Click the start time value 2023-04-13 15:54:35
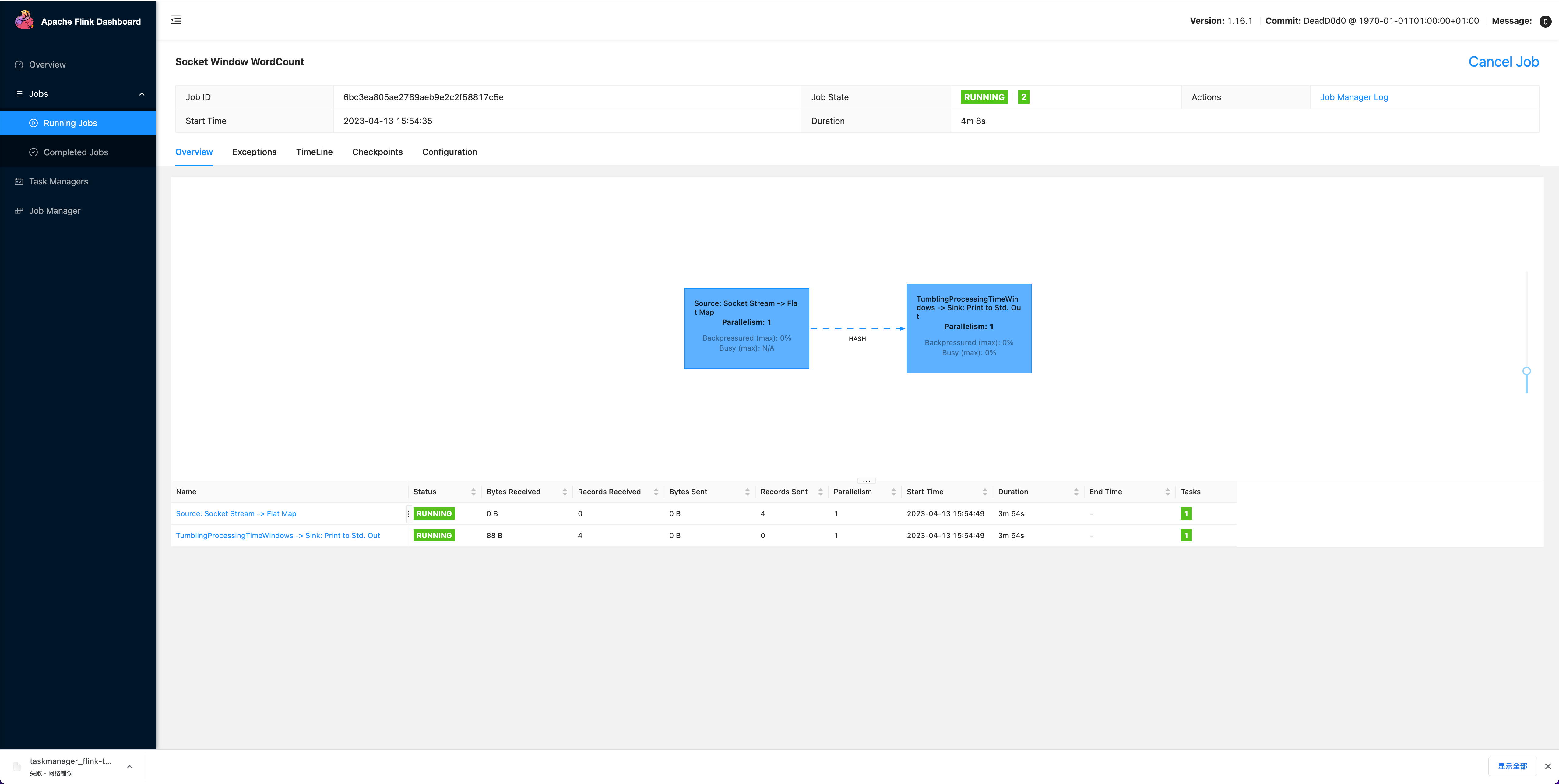This screenshot has width=1559, height=784. click(388, 121)
